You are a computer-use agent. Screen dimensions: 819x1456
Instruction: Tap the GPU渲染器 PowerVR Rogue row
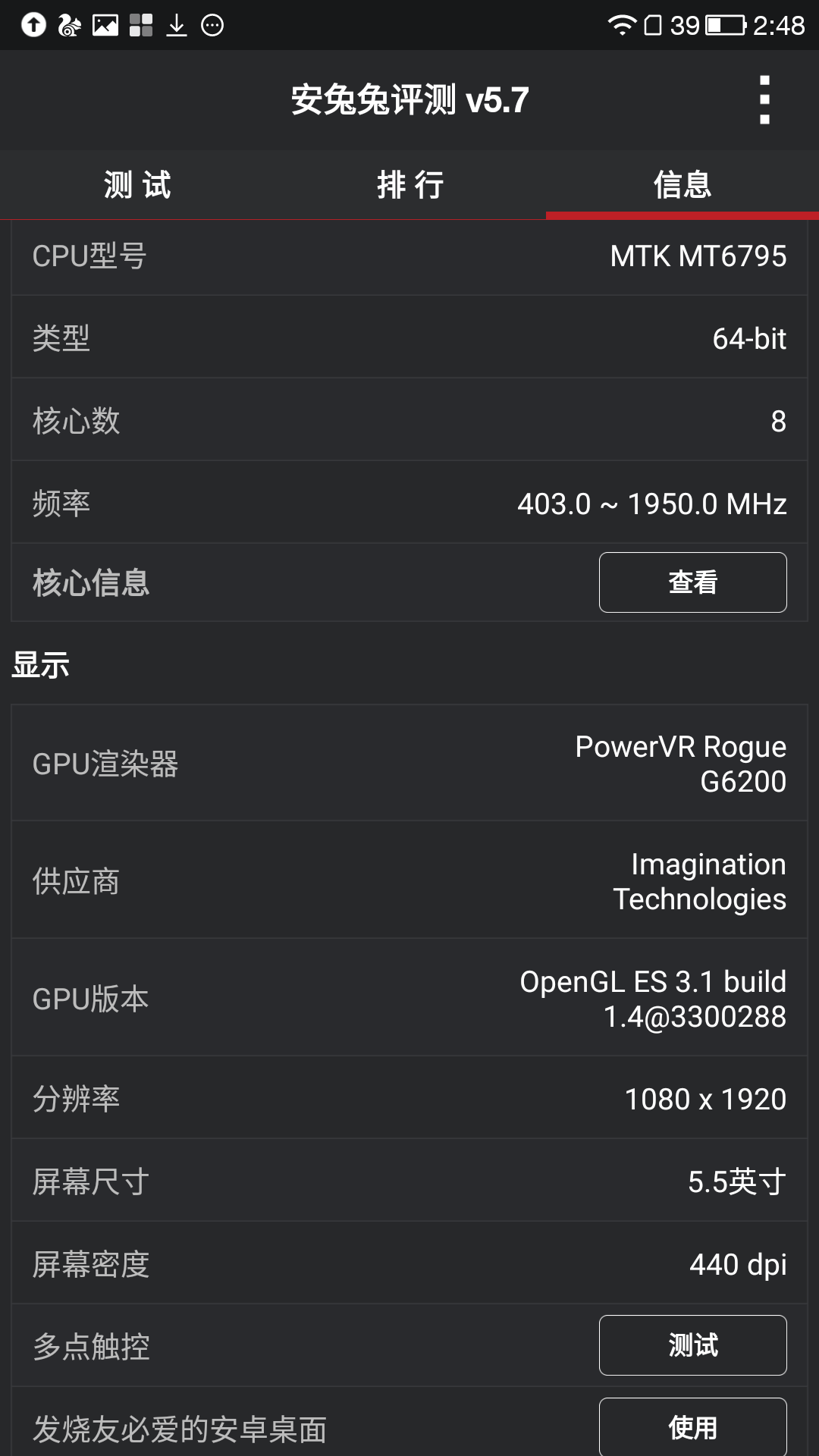click(409, 764)
